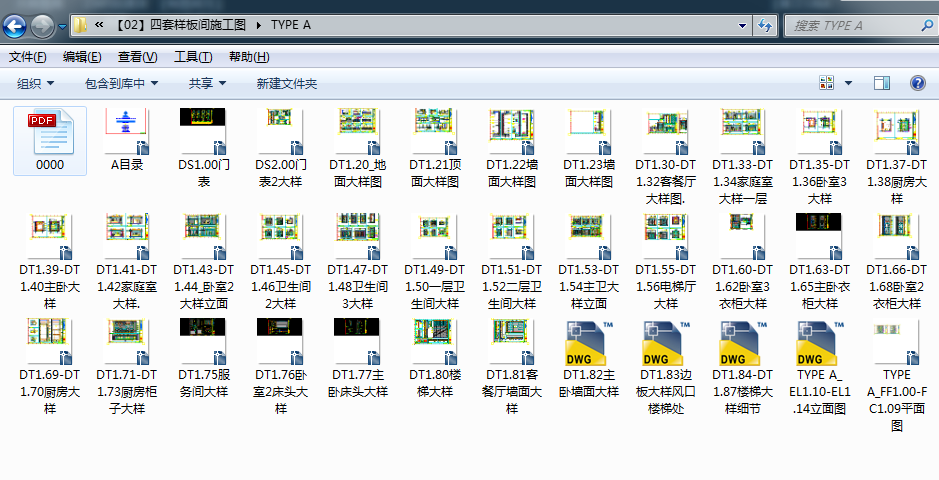The image size is (939, 480).
Task: Select DT1.69-DT1.70厨房大样 file
Action: [x=50, y=367]
